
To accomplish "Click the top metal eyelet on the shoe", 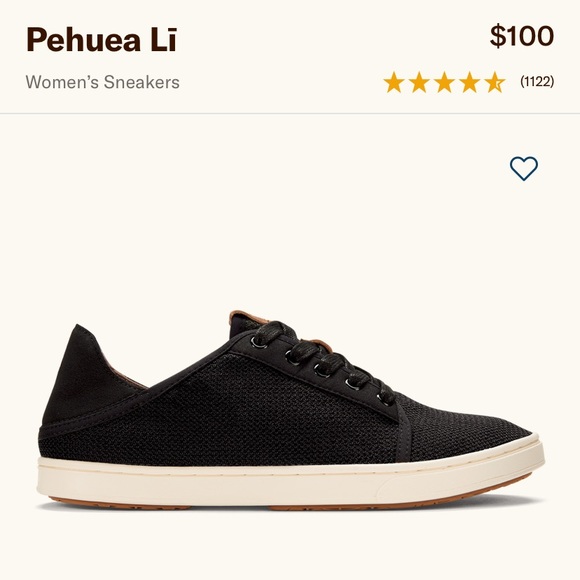I will [257, 342].
